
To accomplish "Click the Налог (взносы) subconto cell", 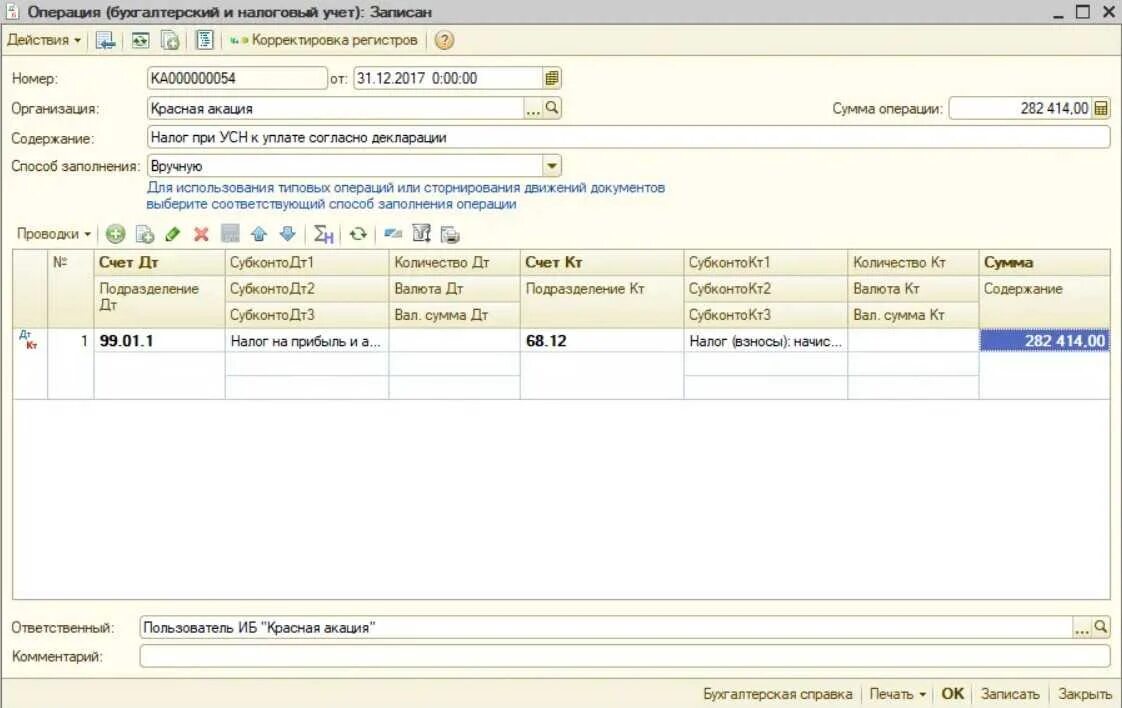I will pyautogui.click(x=766, y=341).
